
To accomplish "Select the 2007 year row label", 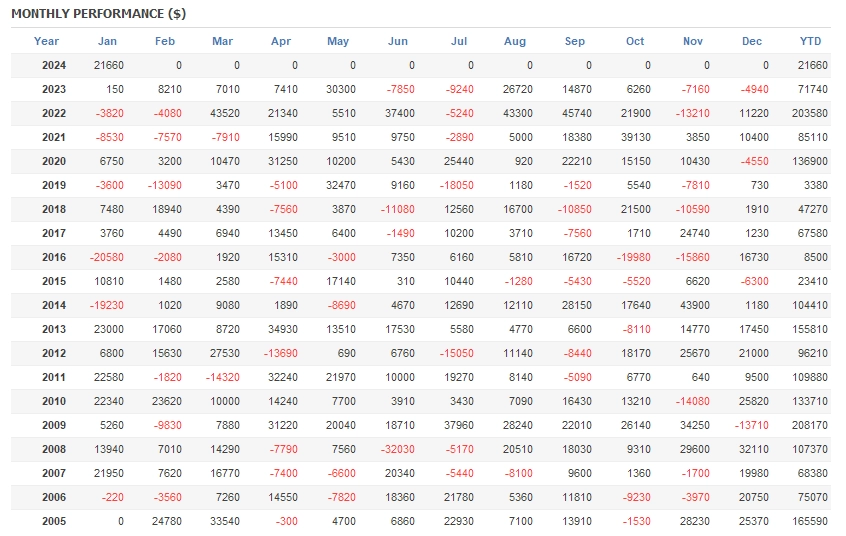I will click(54, 473).
